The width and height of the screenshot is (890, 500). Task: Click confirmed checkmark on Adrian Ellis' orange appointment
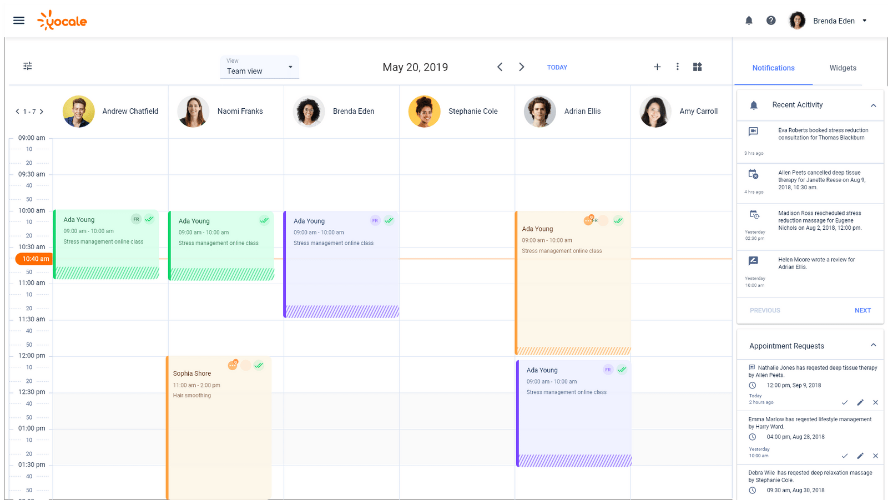(x=618, y=220)
